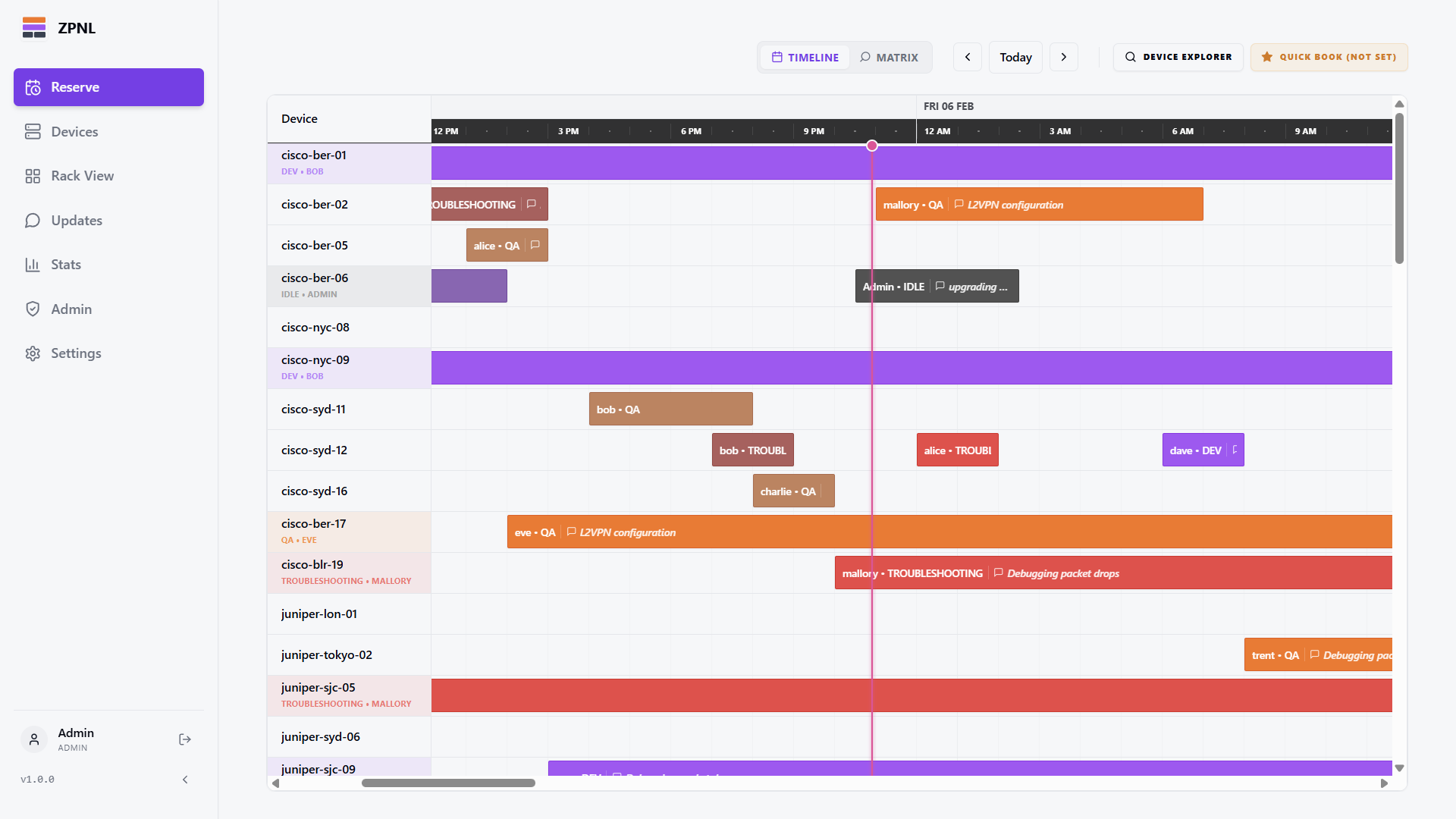Click the ZPNL logo
This screenshot has height=819, width=1456.
click(60, 27)
